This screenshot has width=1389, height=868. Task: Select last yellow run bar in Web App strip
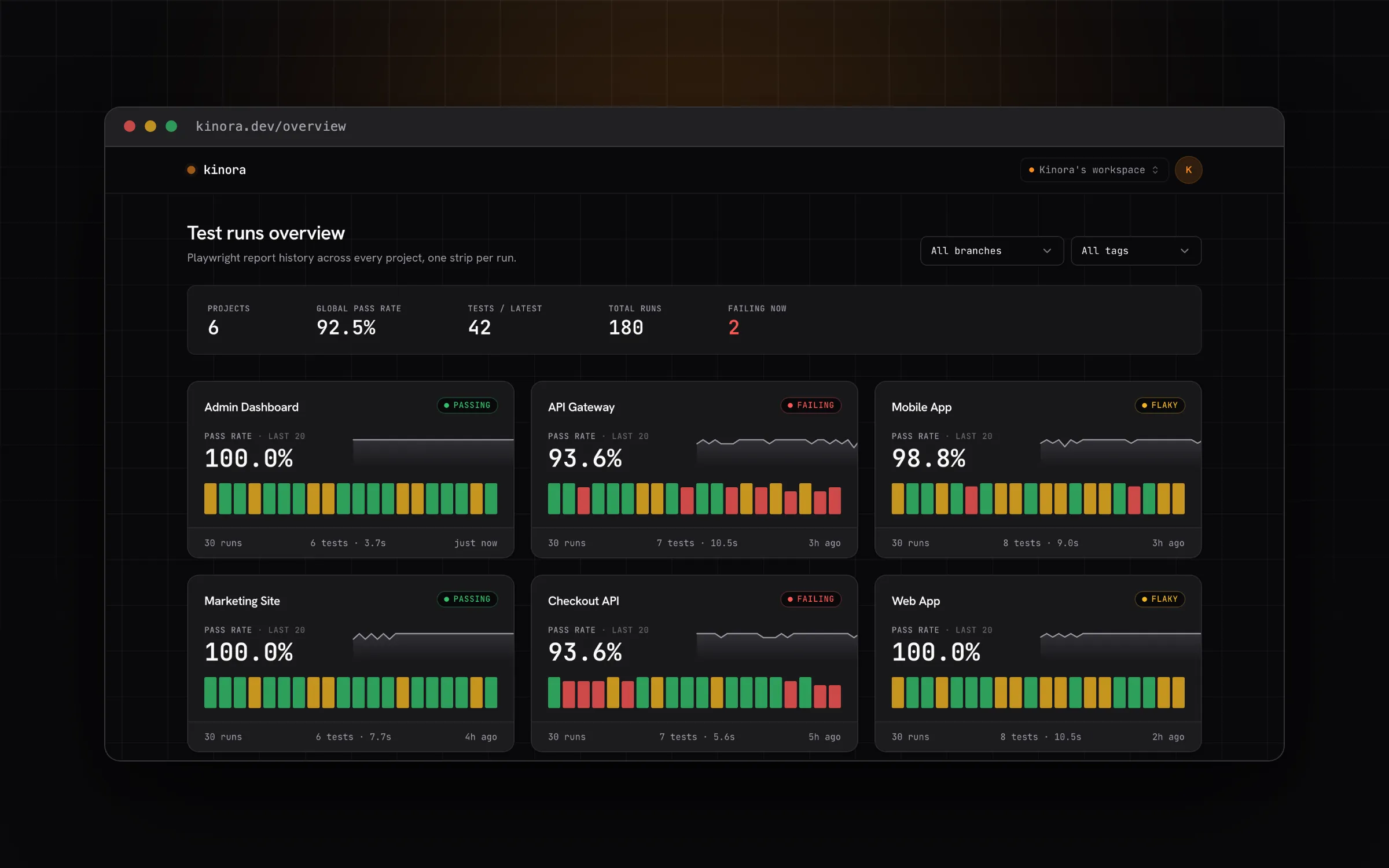click(x=1178, y=692)
